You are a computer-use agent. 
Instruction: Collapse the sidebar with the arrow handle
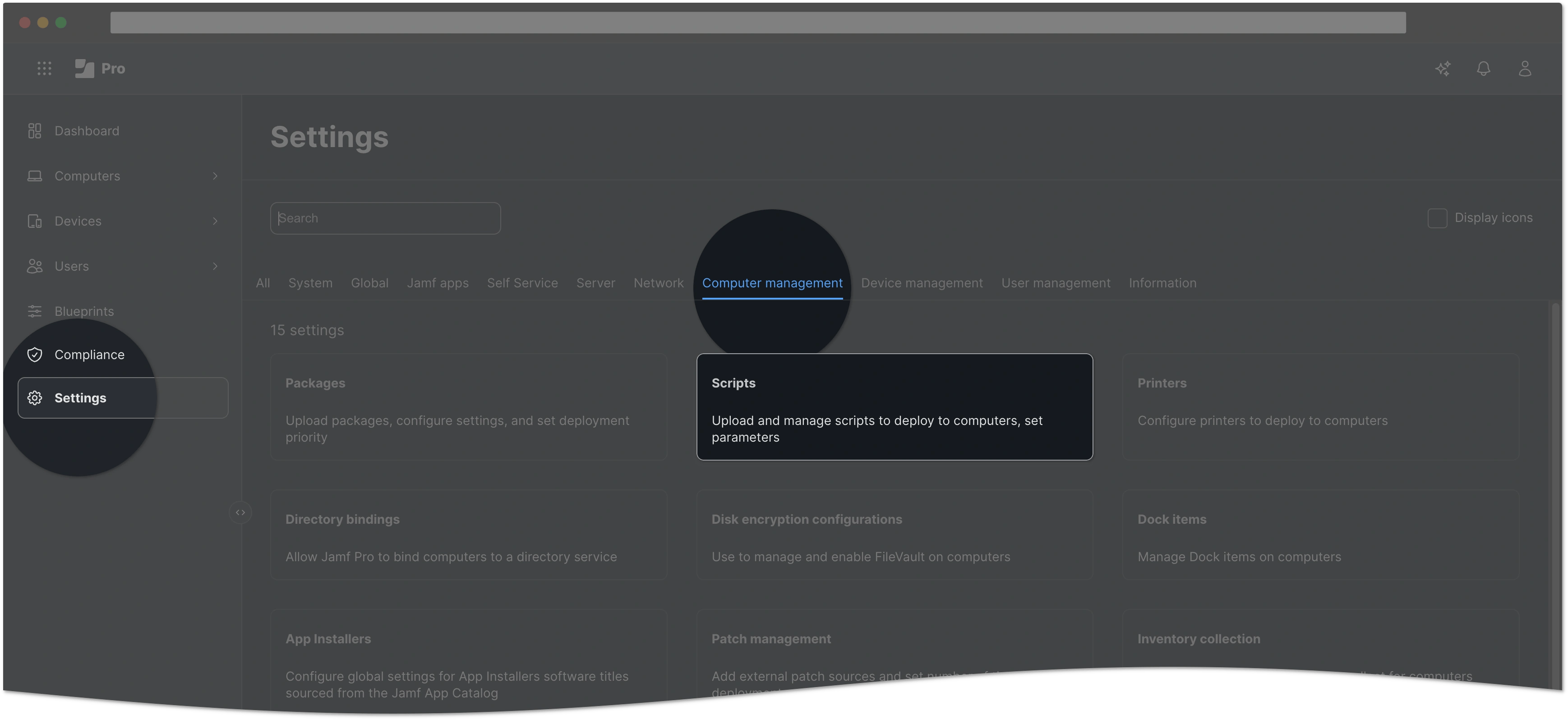coord(240,512)
